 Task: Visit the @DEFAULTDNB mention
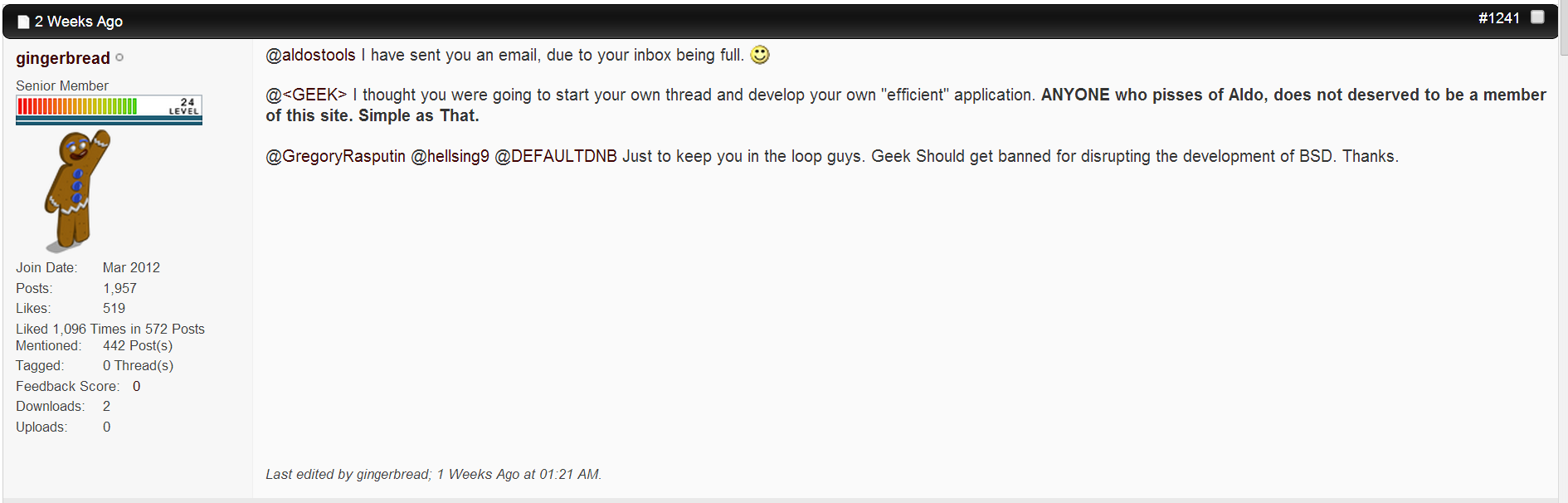(x=556, y=156)
